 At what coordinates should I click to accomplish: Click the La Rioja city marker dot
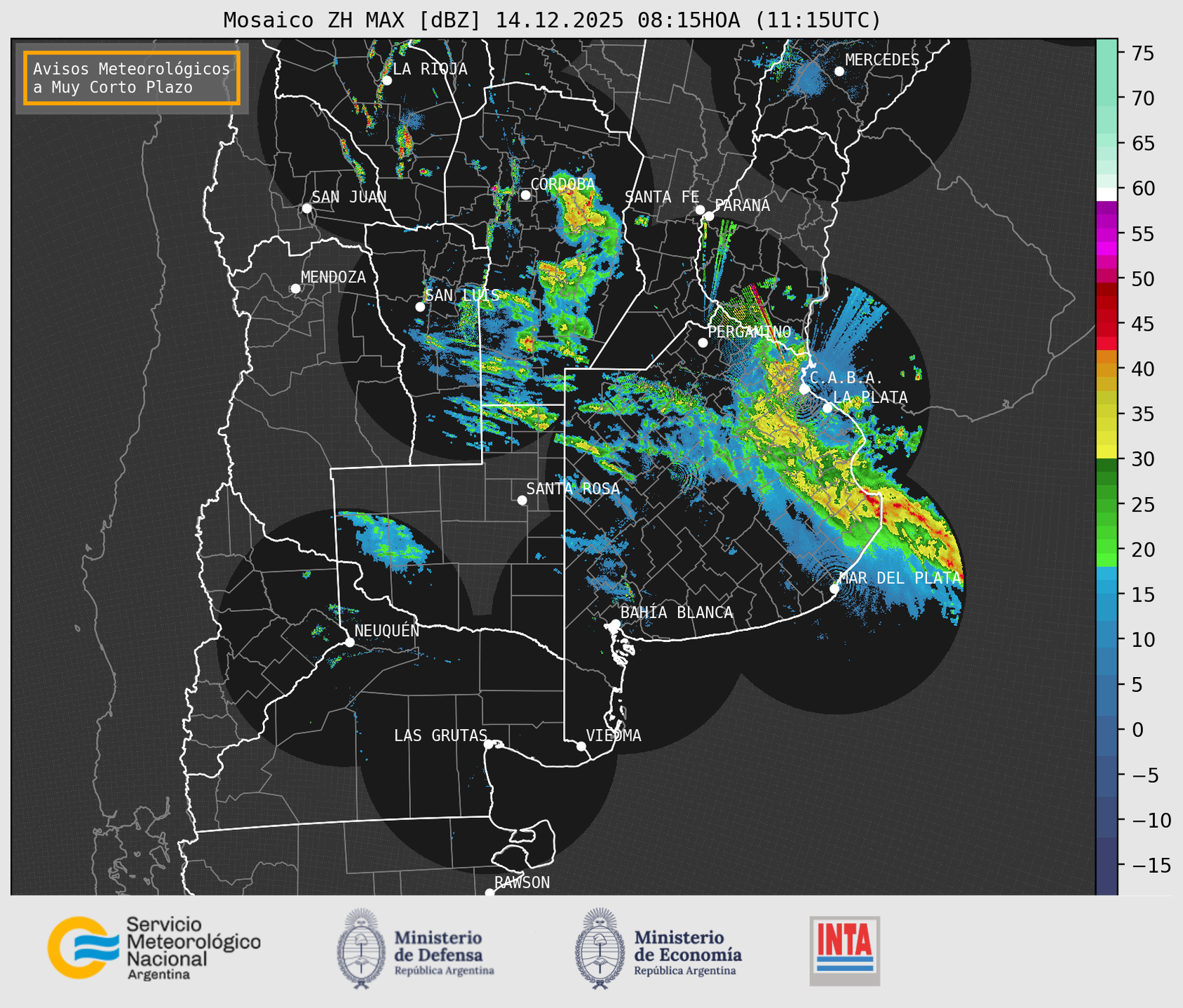click(x=387, y=81)
